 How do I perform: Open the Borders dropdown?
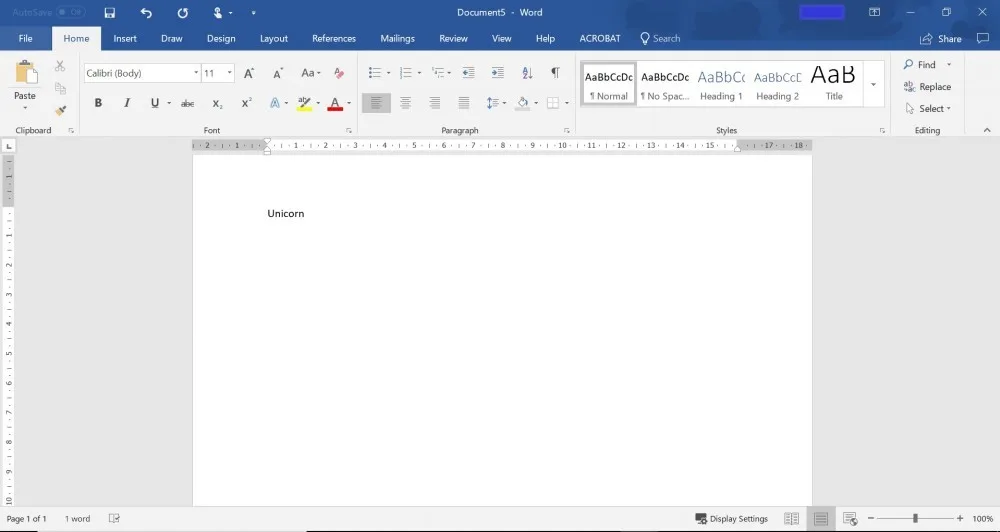point(566,103)
